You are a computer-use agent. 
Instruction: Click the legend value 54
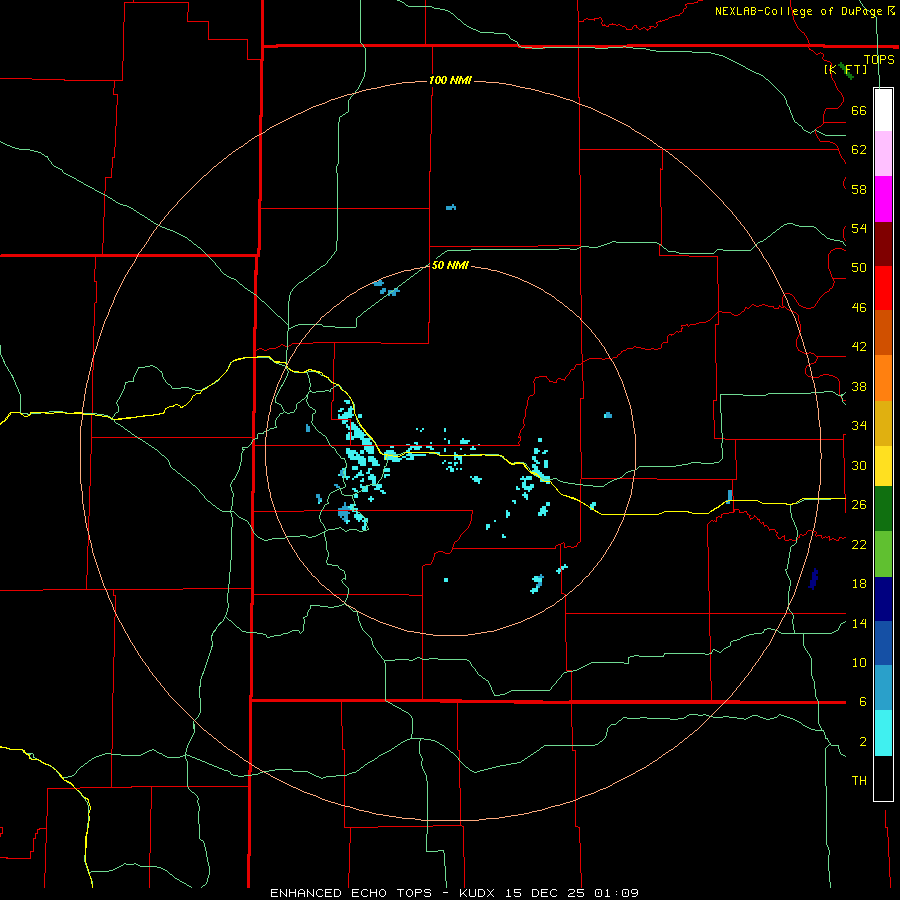[859, 228]
